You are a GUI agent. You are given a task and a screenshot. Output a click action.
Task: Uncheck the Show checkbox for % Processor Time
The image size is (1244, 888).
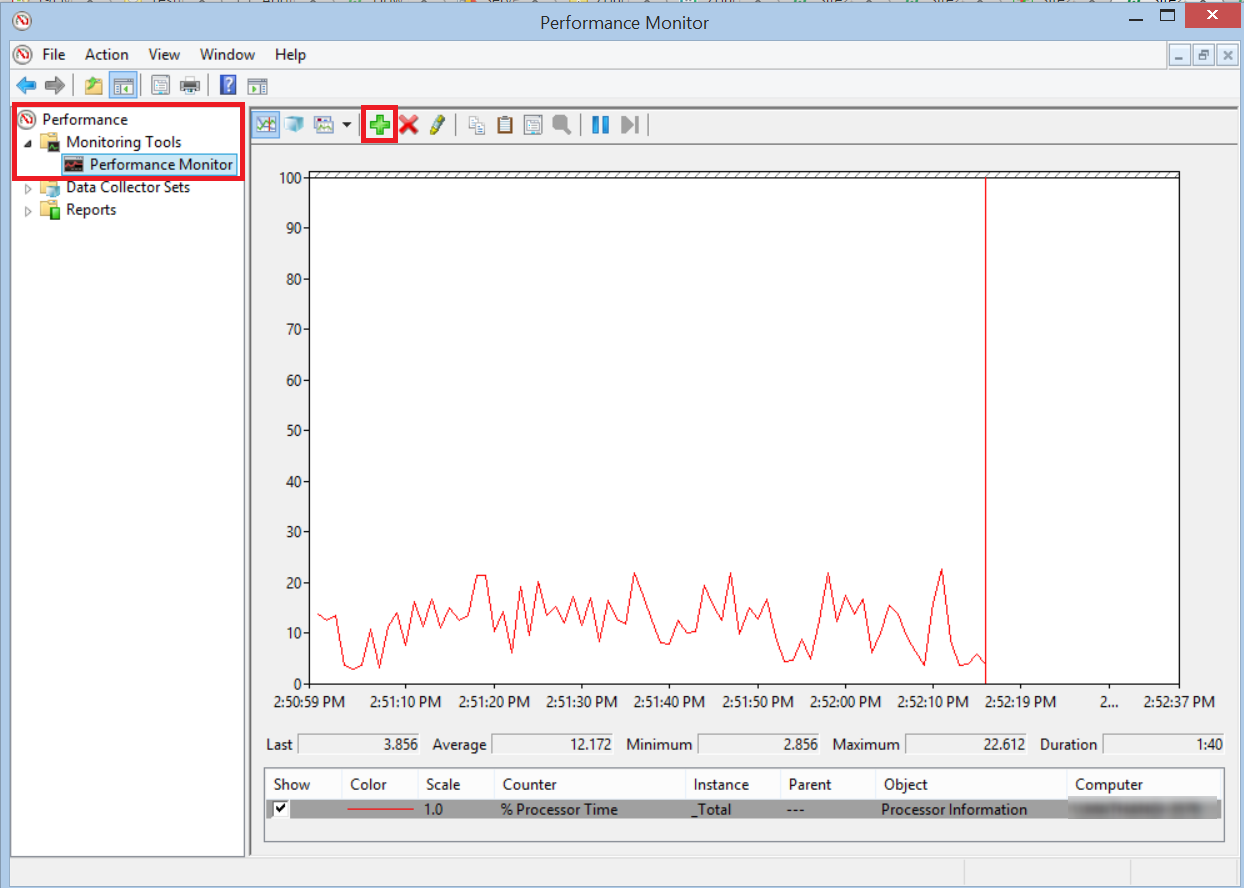[281, 809]
